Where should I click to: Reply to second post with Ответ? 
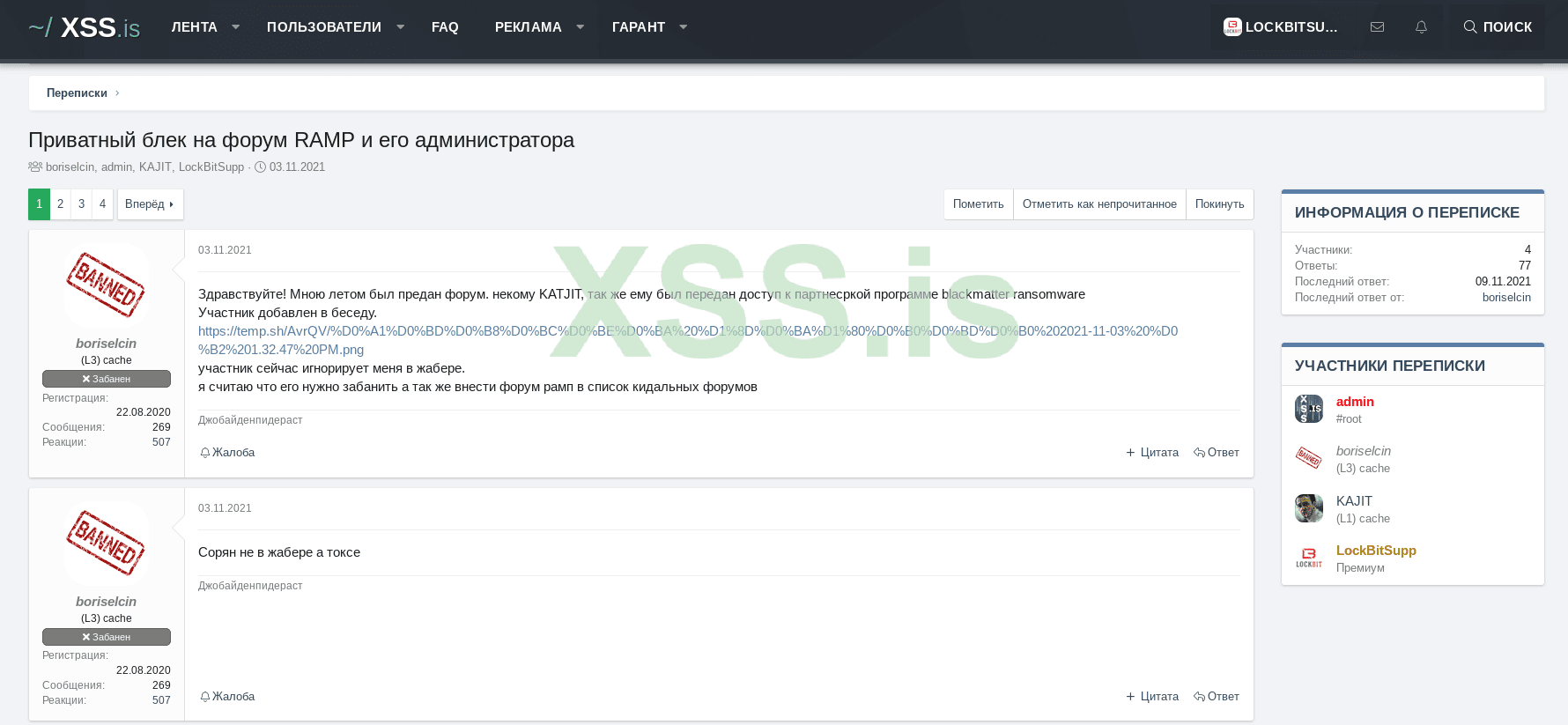coord(1217,697)
